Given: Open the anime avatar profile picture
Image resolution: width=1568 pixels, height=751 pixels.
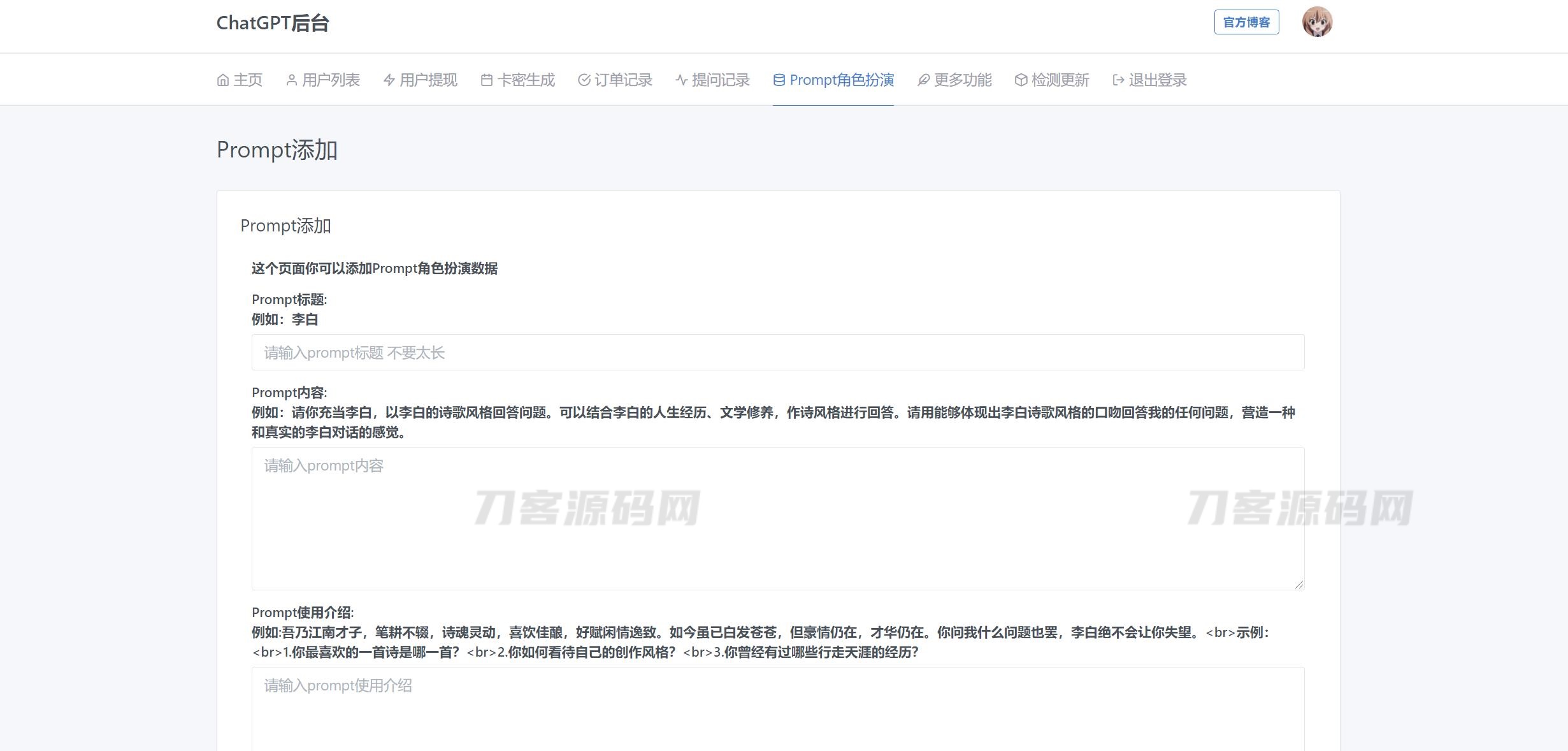Looking at the screenshot, I should click(1317, 22).
